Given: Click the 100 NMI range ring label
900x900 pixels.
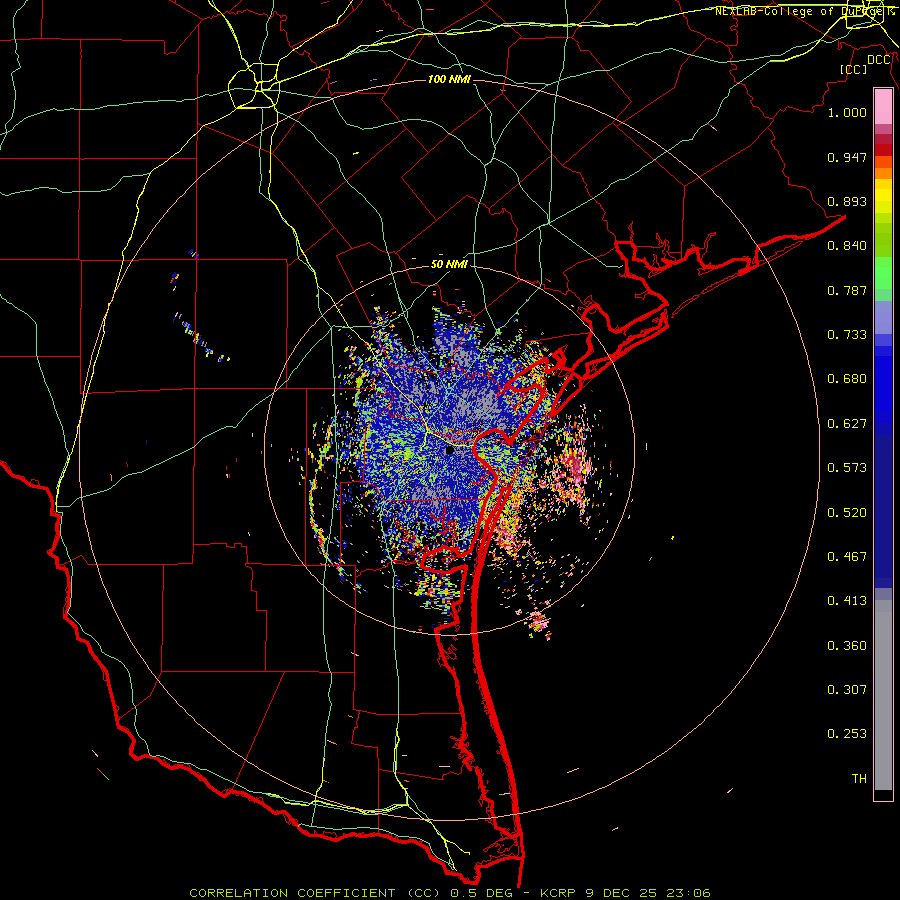Looking at the screenshot, I should tap(449, 79).
